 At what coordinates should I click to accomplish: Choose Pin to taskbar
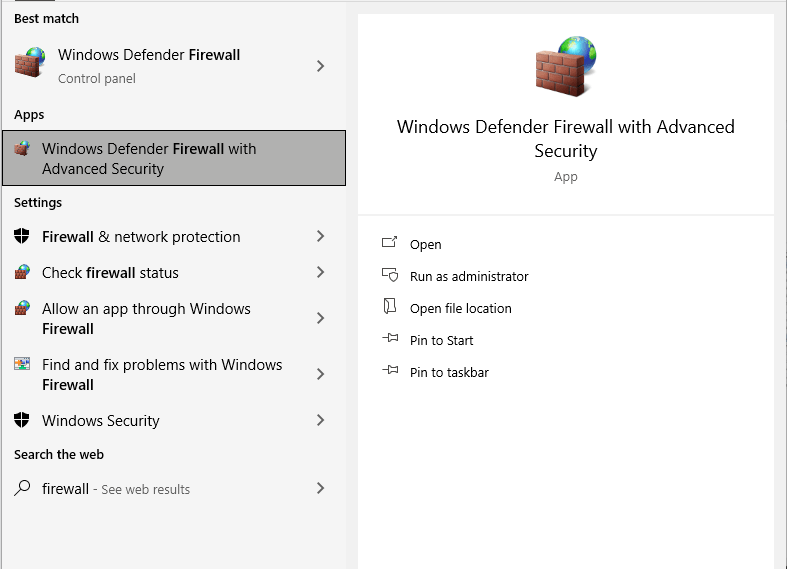click(x=449, y=372)
